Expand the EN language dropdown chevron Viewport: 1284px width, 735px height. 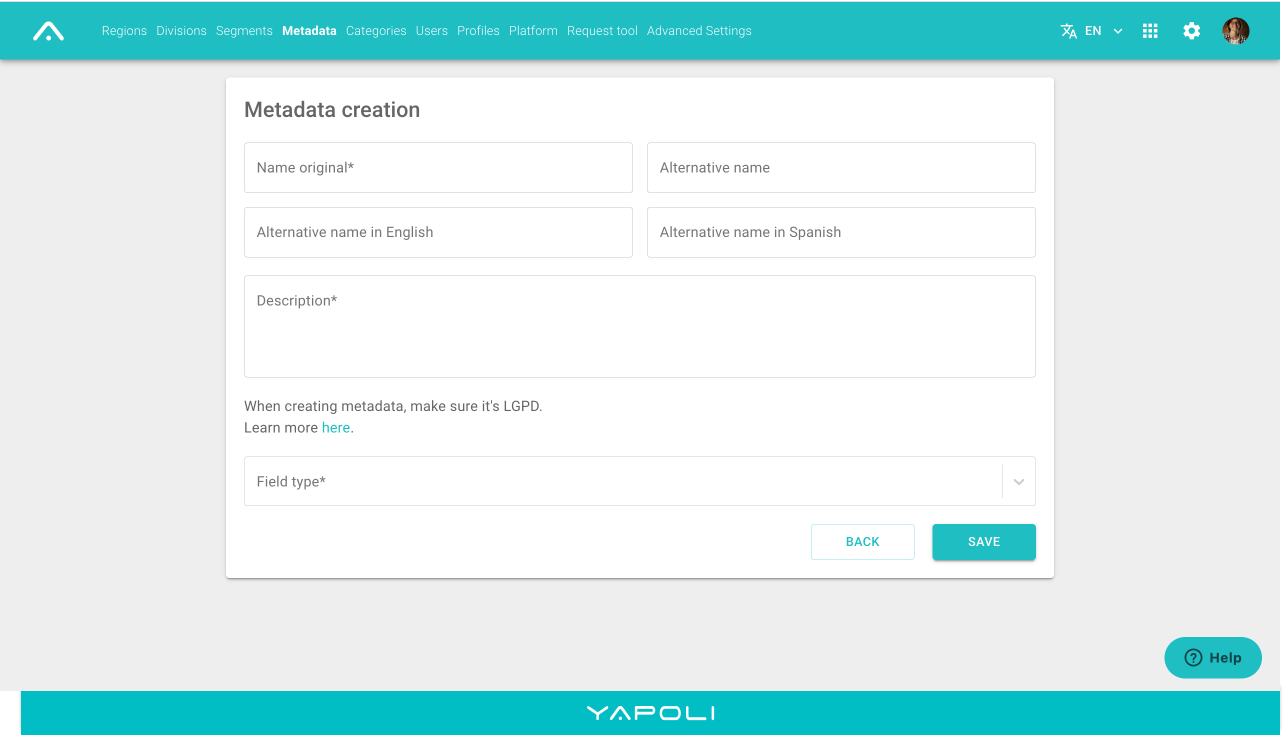[1118, 31]
